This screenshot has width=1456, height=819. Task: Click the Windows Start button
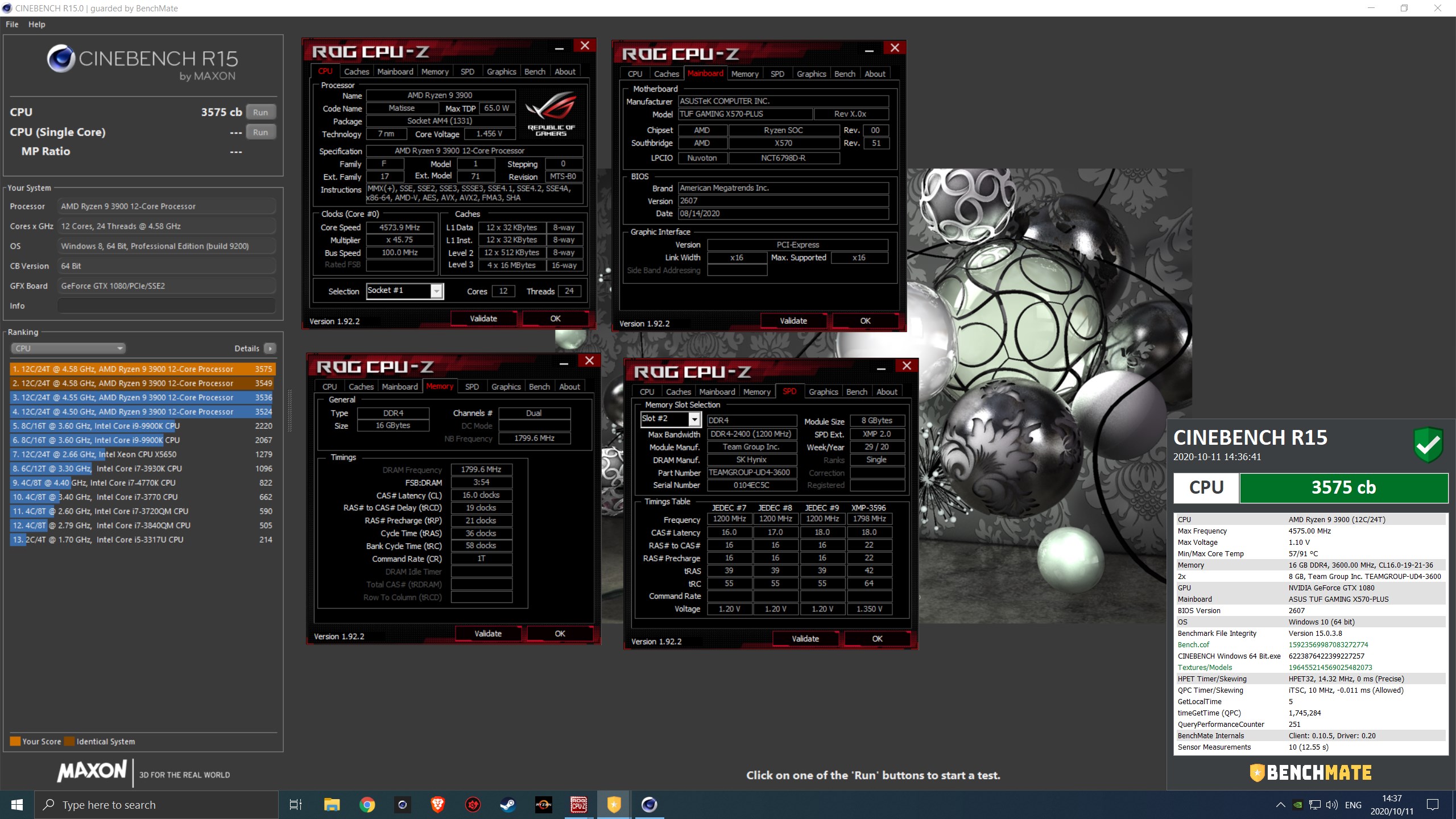[x=17, y=804]
